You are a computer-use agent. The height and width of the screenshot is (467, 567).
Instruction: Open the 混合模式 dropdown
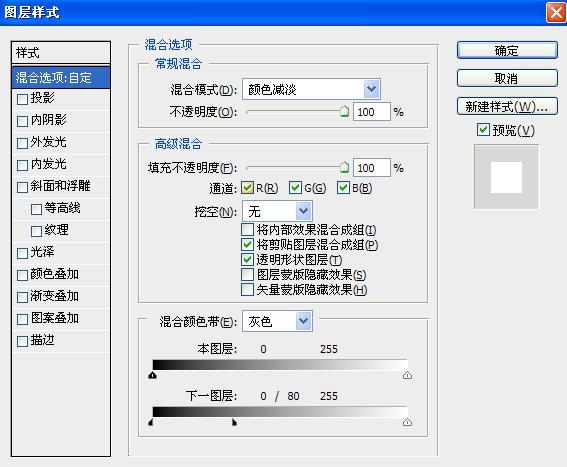pyautogui.click(x=311, y=89)
